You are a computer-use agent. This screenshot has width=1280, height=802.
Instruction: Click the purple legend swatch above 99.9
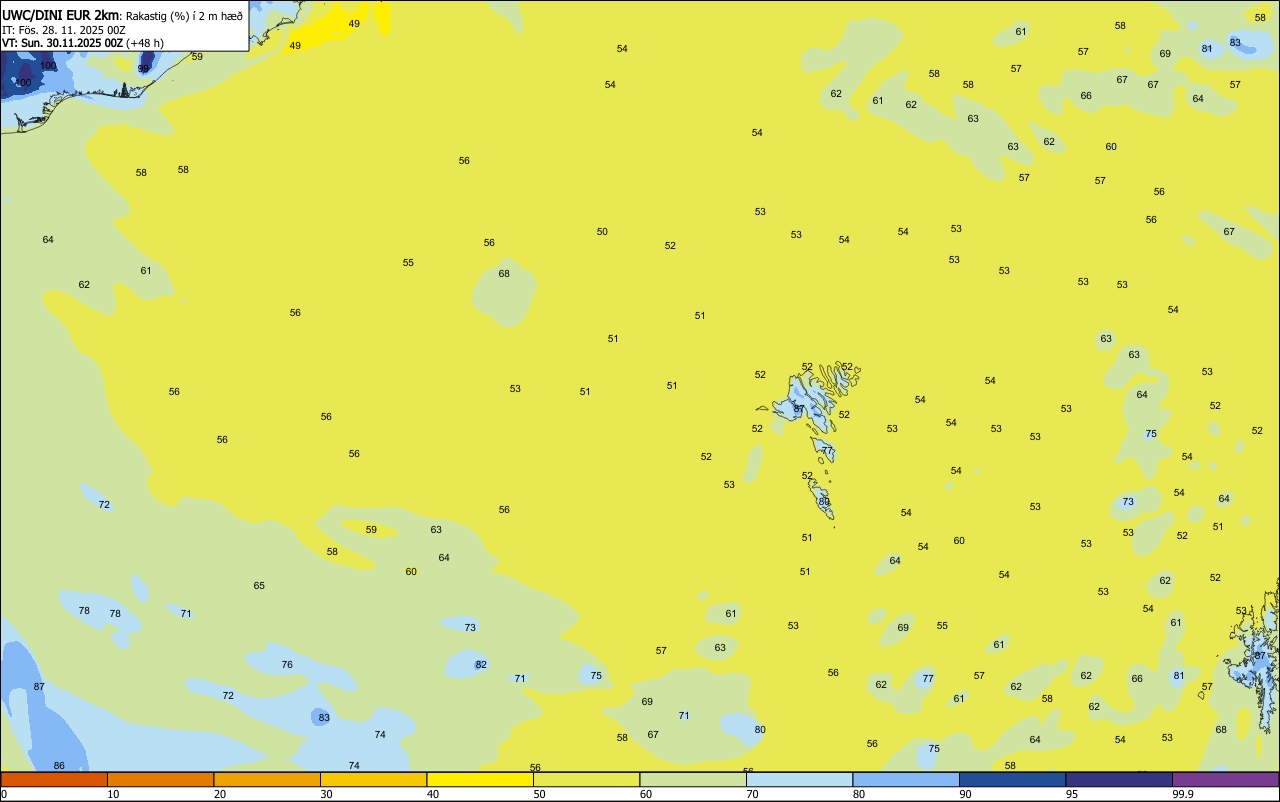tap(1225, 779)
